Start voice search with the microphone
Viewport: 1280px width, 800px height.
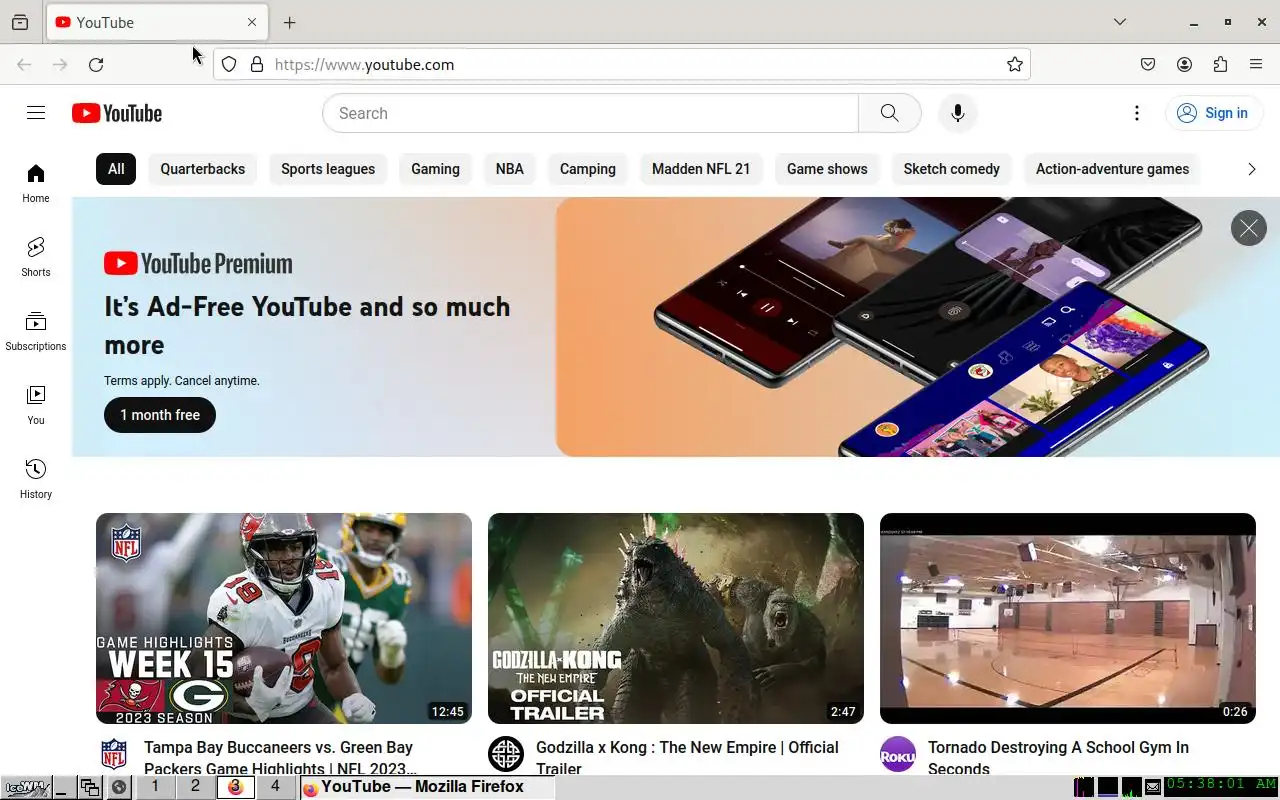coord(958,113)
